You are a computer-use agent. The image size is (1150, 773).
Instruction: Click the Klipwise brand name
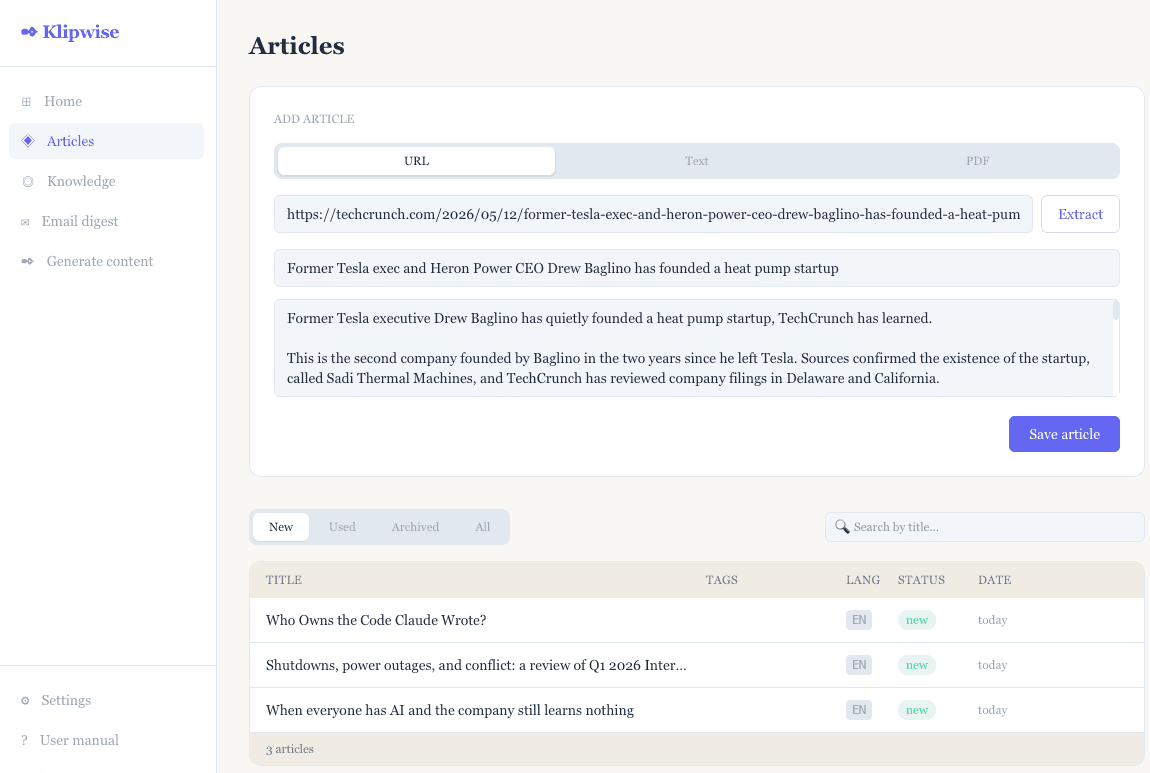(81, 32)
